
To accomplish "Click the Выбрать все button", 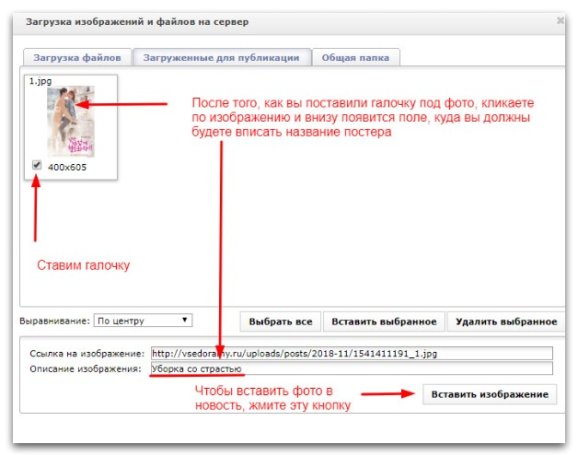I will (x=280, y=322).
